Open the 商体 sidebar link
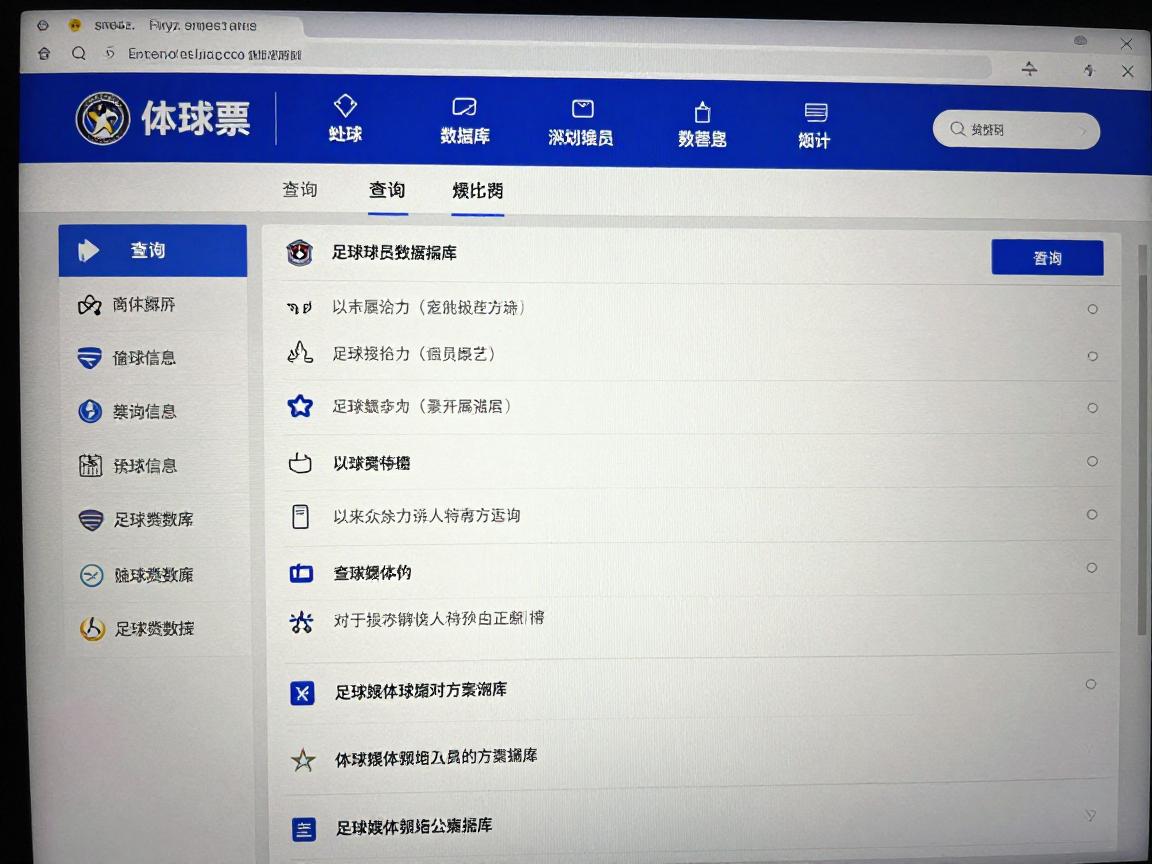This screenshot has width=1152, height=864. [x=143, y=304]
